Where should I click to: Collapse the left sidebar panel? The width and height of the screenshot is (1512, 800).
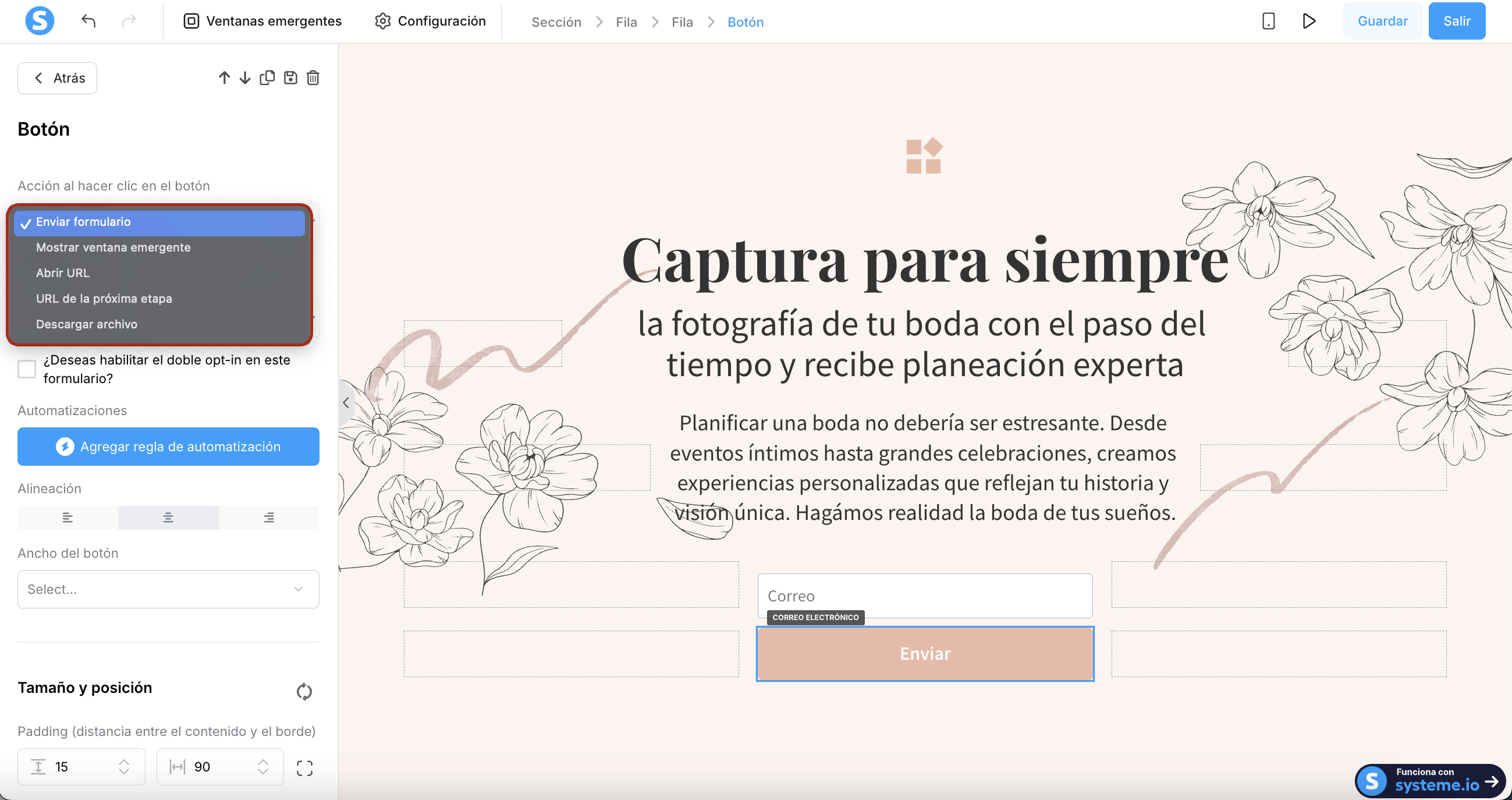pos(346,403)
